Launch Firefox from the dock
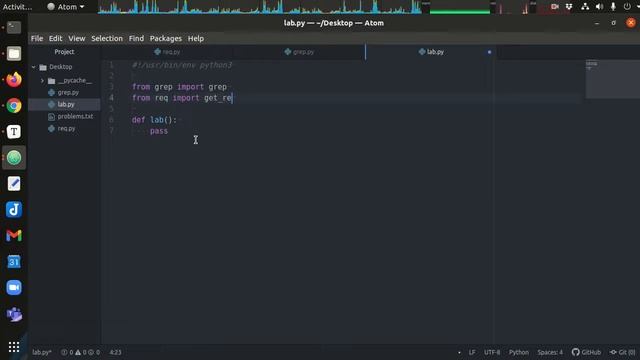 click(14, 79)
